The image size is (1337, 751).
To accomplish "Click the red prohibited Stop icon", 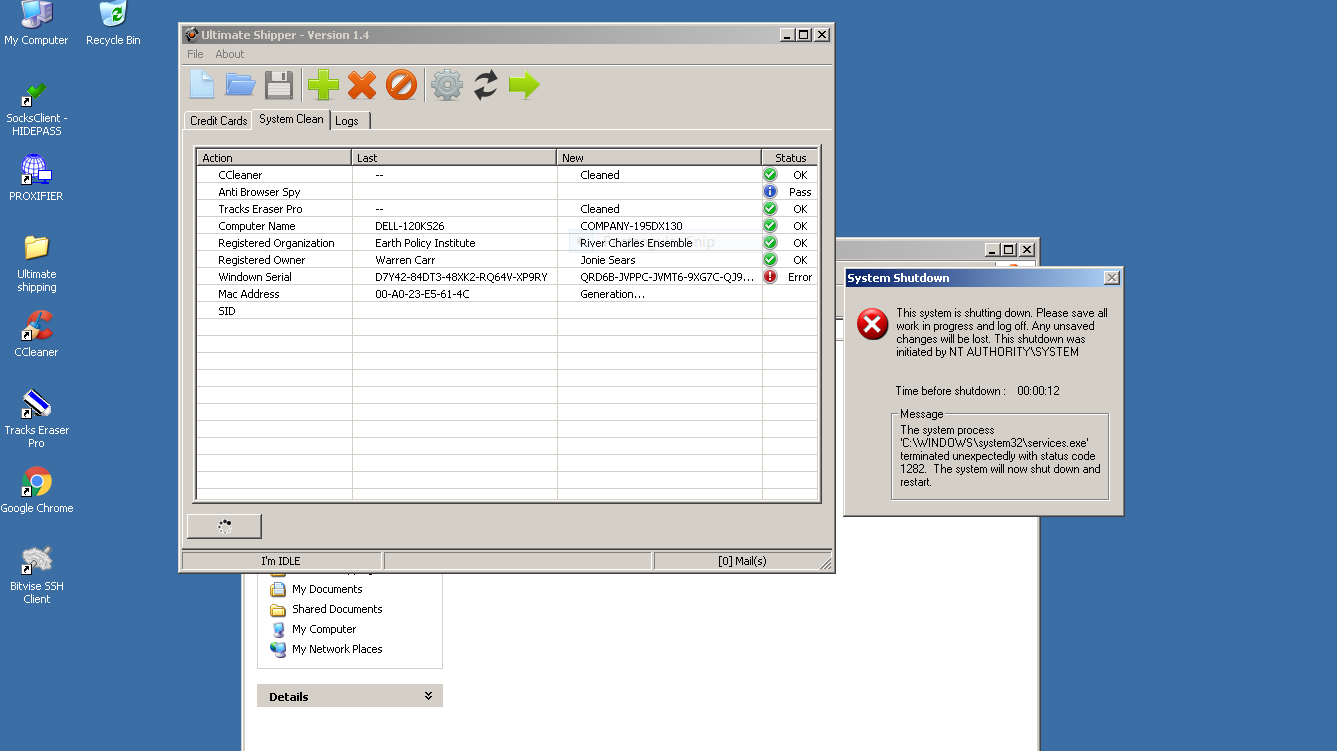I will pyautogui.click(x=401, y=85).
